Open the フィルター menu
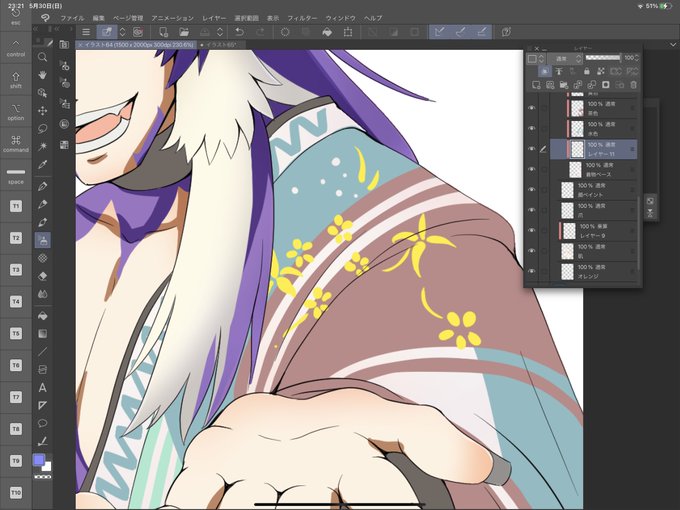Screen dimensions: 680x510 [x=302, y=18]
